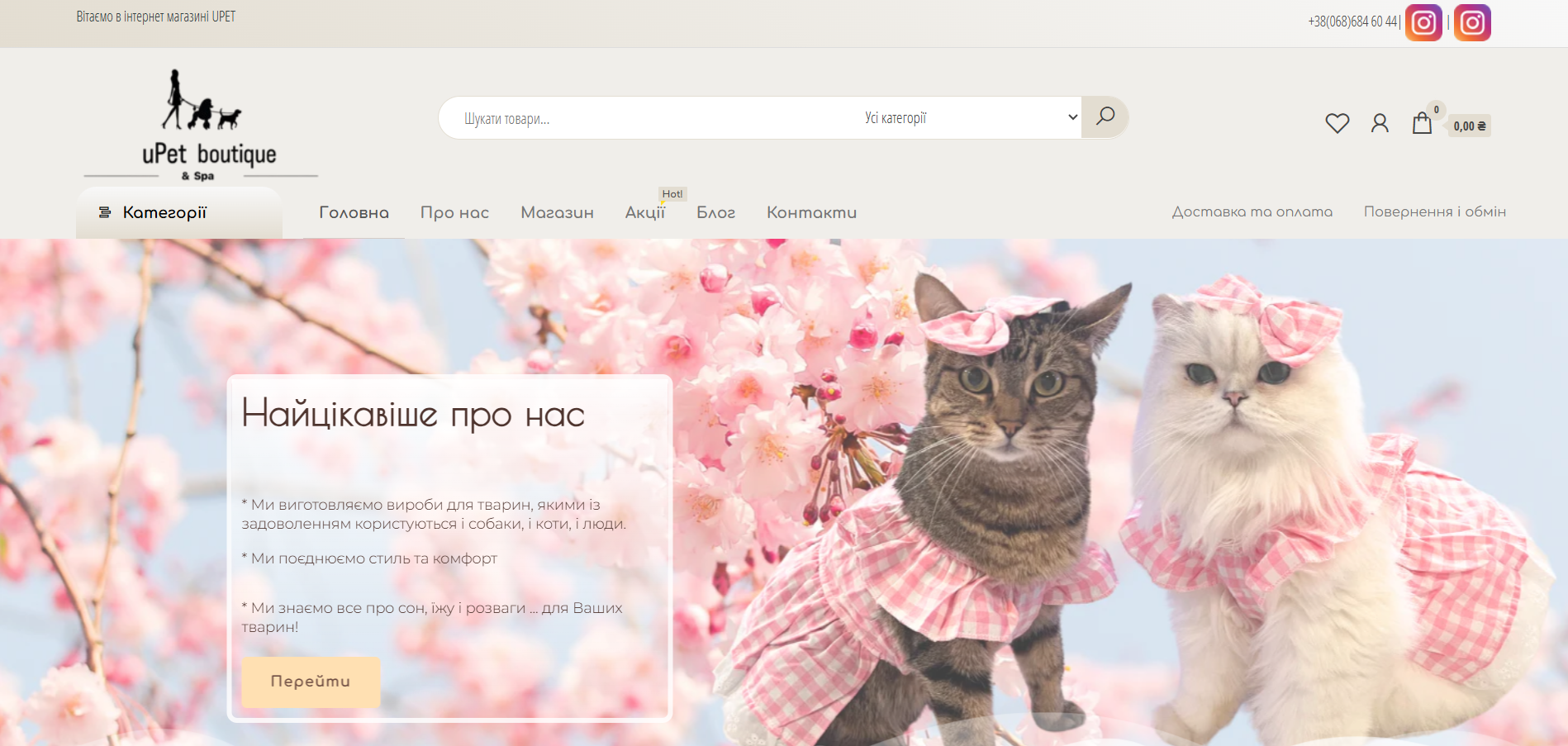
Task: Click the first Instagram icon
Action: pos(1423,22)
